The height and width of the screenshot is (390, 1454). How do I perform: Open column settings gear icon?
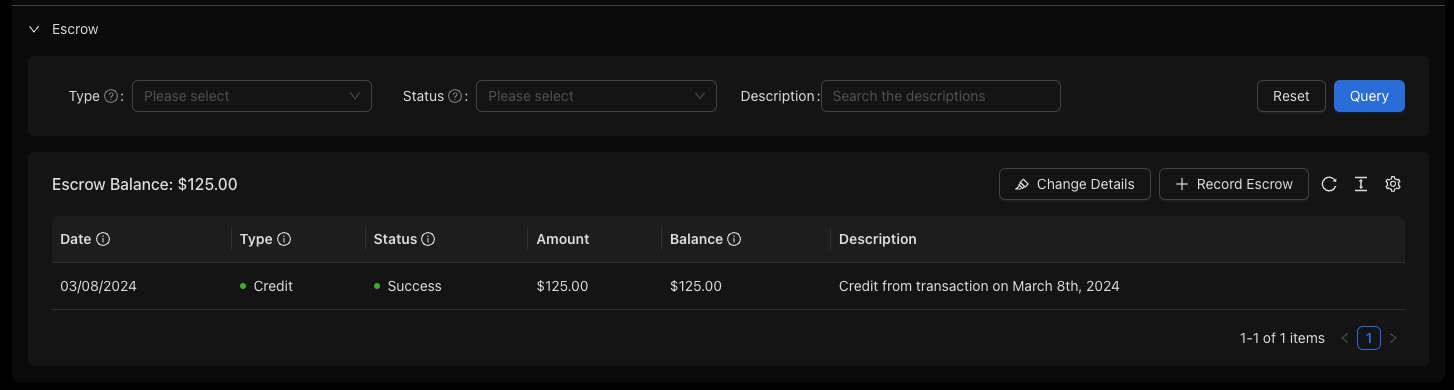1393,184
